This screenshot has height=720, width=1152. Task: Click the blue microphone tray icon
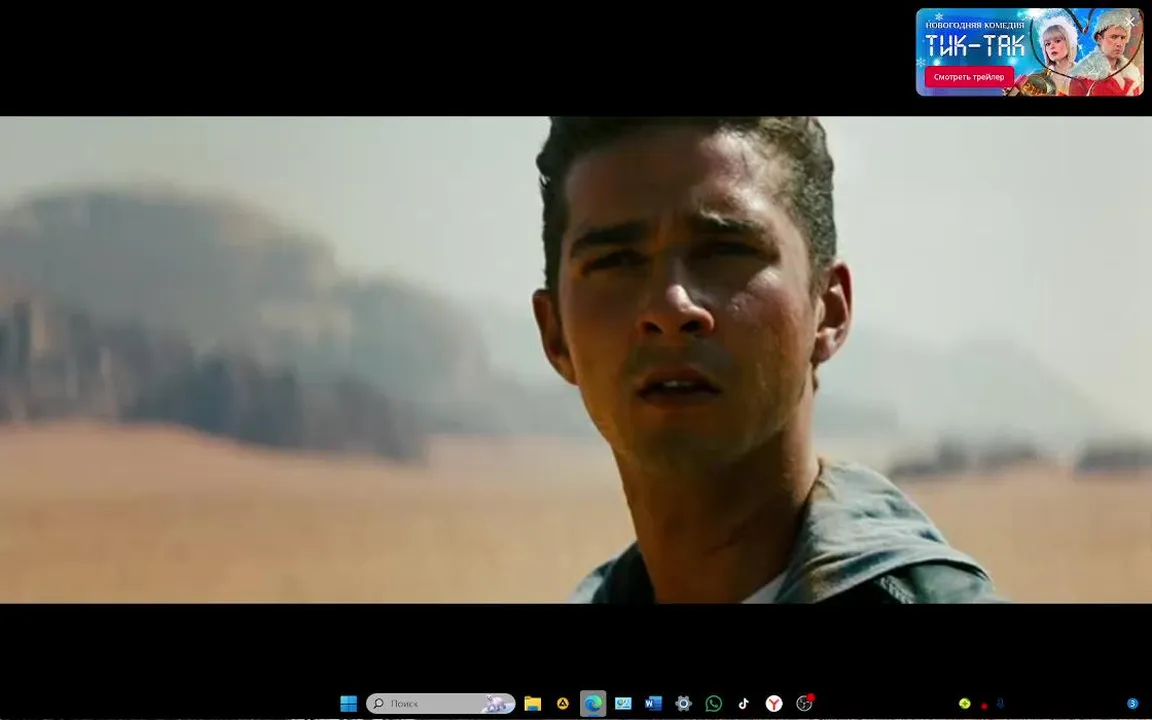pos(1000,704)
